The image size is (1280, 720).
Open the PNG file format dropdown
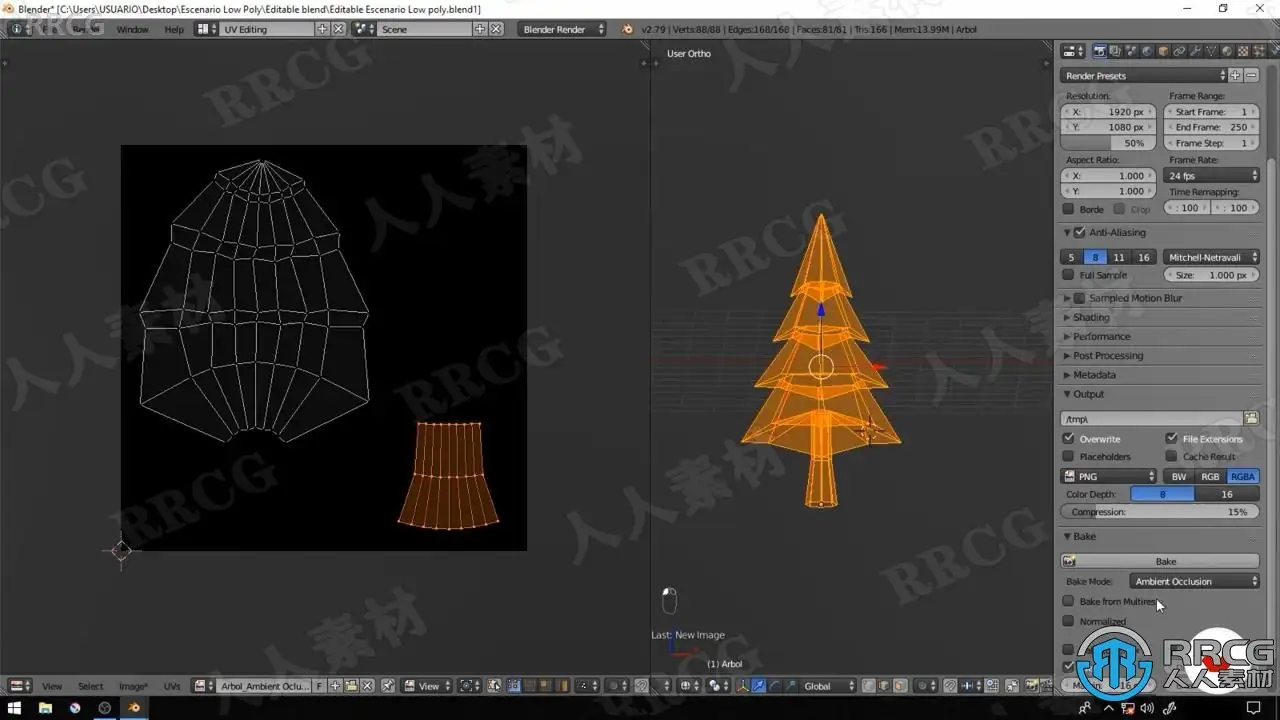pos(1109,477)
